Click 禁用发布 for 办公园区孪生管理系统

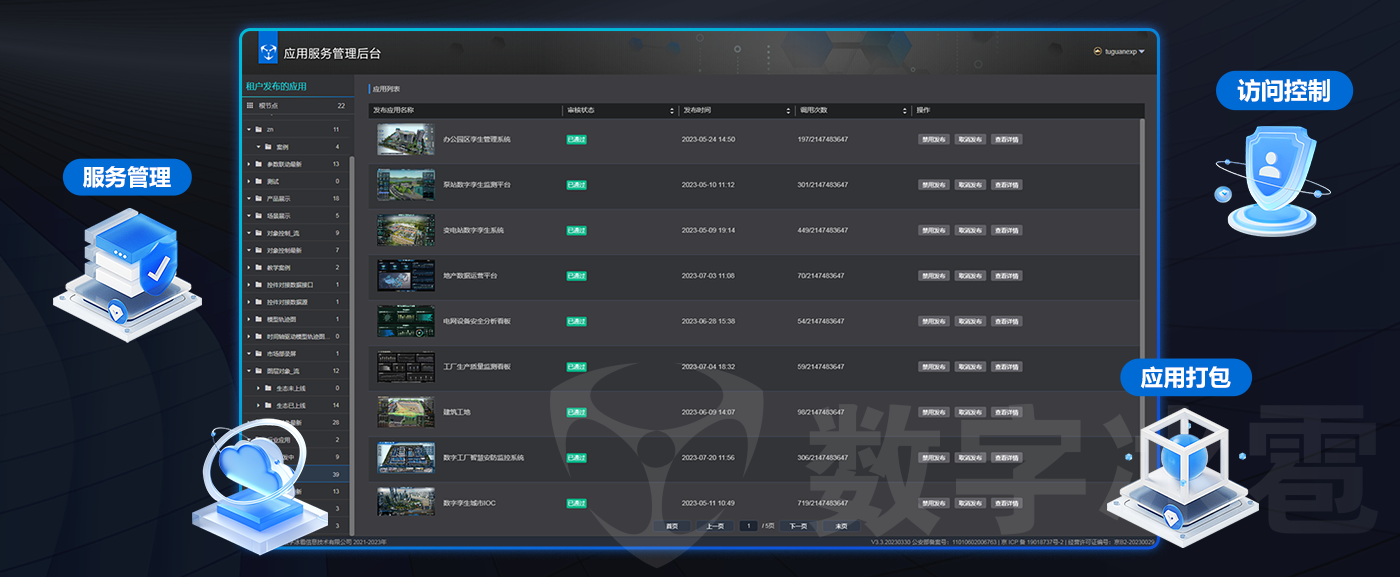(x=933, y=140)
